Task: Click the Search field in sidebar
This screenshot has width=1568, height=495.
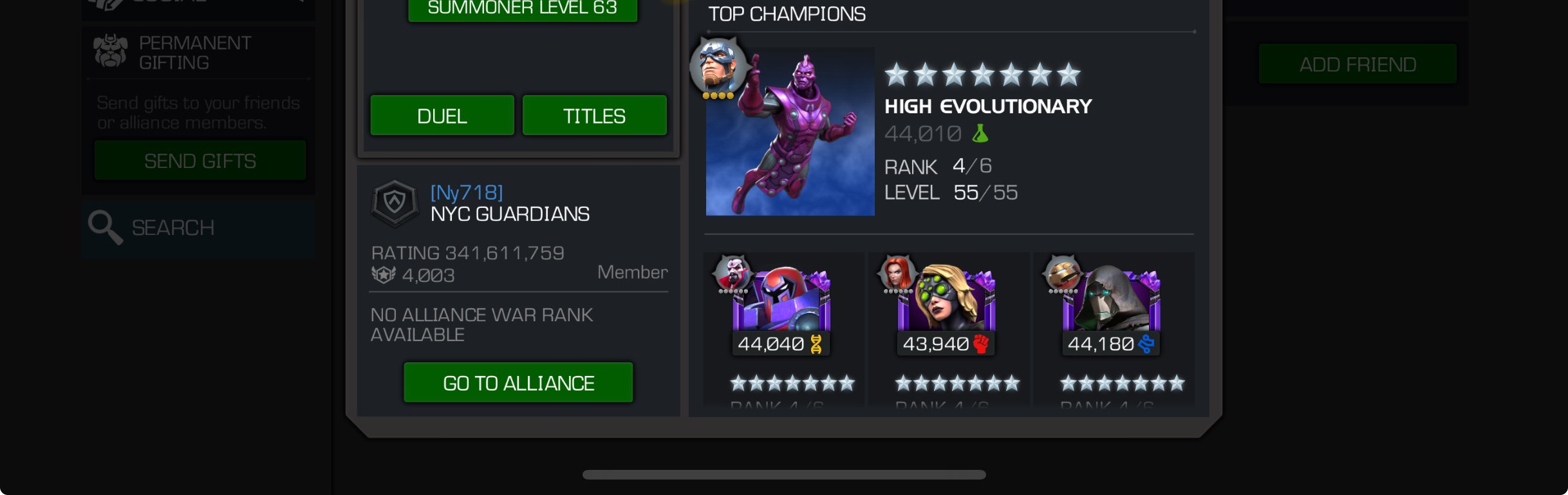Action: point(198,228)
